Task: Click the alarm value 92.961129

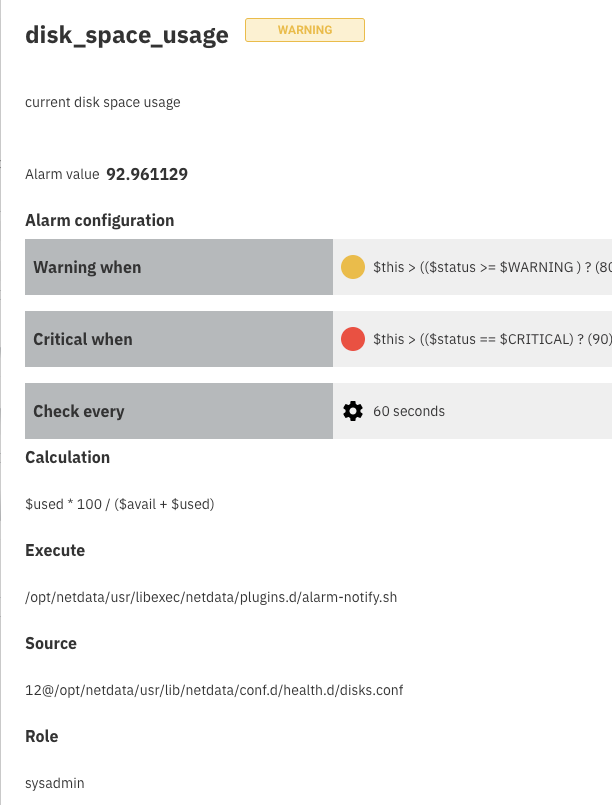Action: [146, 174]
